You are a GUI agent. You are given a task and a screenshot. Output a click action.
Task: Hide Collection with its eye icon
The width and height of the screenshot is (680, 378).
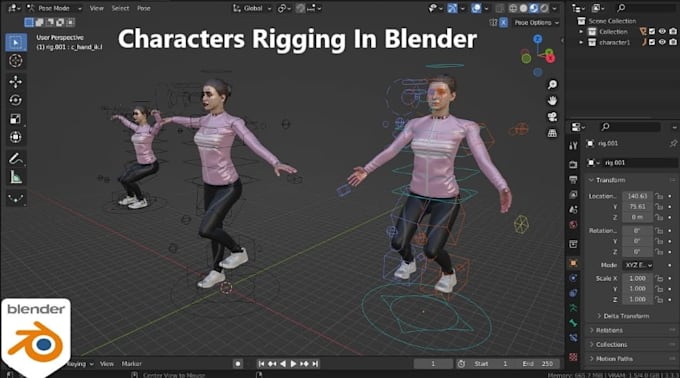[x=662, y=32]
